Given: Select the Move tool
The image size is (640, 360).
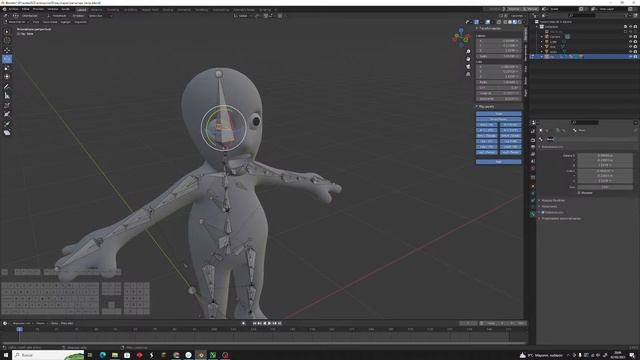Looking at the screenshot, I should coord(7,50).
